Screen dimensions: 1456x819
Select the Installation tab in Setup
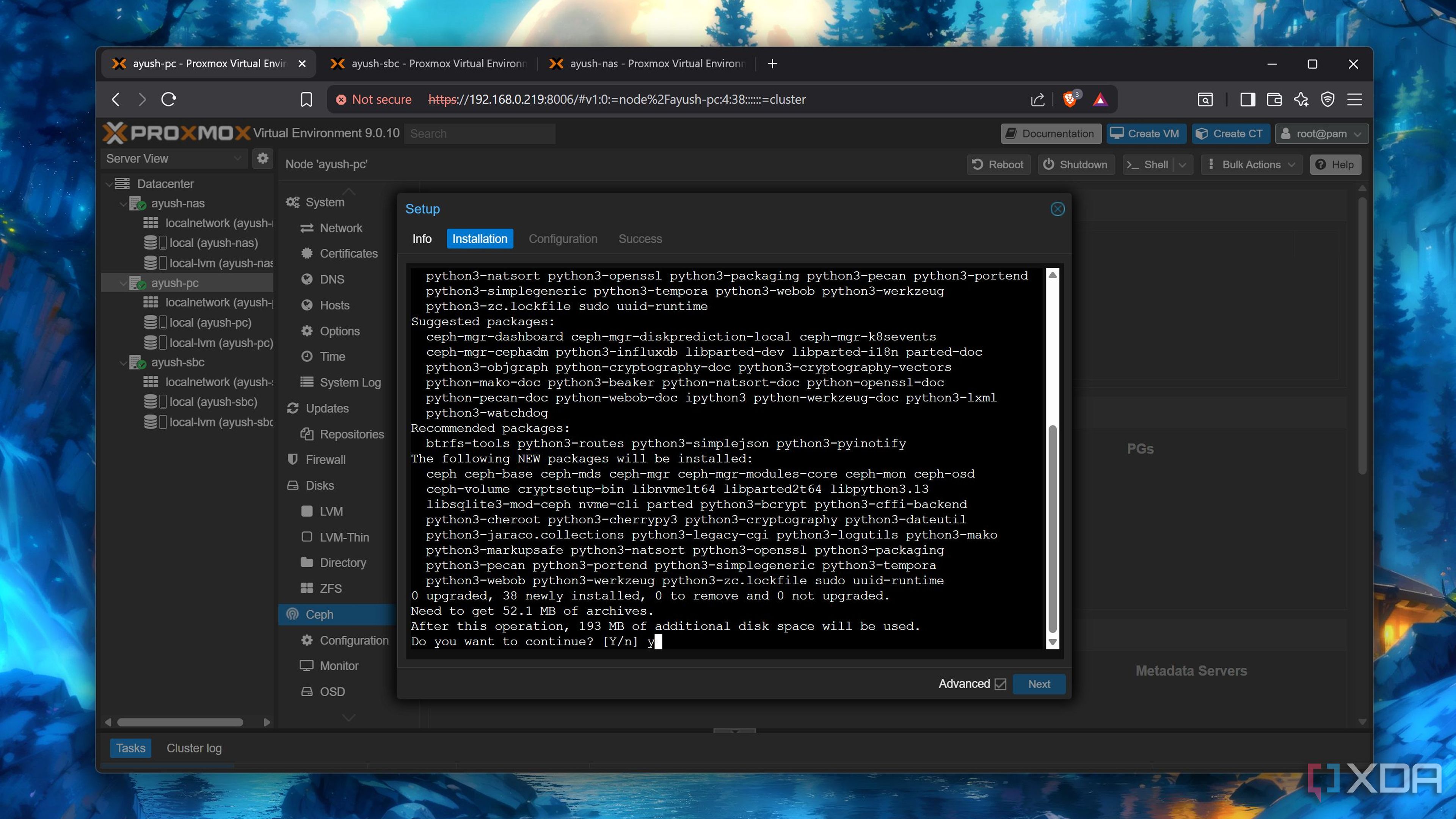pyautogui.click(x=479, y=238)
